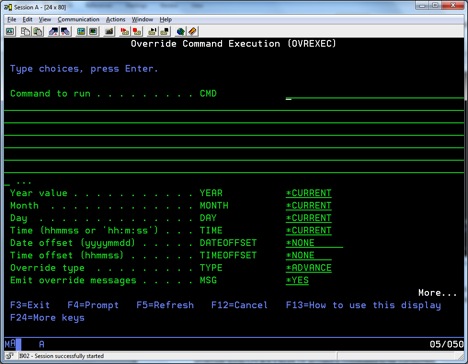The height and width of the screenshot is (364, 468).
Task: Select the TYPE field showing *ADVANCE
Action: point(309,268)
